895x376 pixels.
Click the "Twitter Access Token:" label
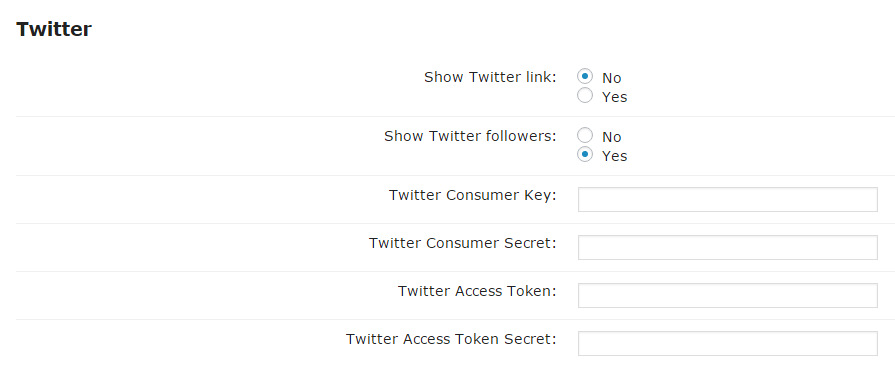pyautogui.click(x=477, y=291)
